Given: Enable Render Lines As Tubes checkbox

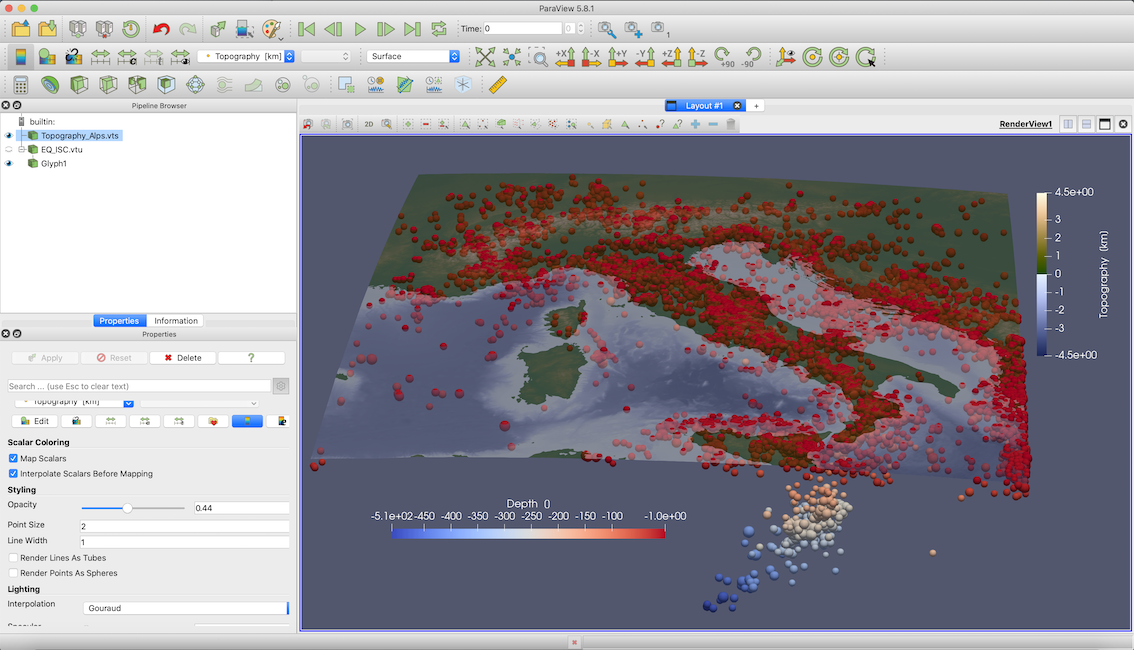Looking at the screenshot, I should tap(13, 557).
